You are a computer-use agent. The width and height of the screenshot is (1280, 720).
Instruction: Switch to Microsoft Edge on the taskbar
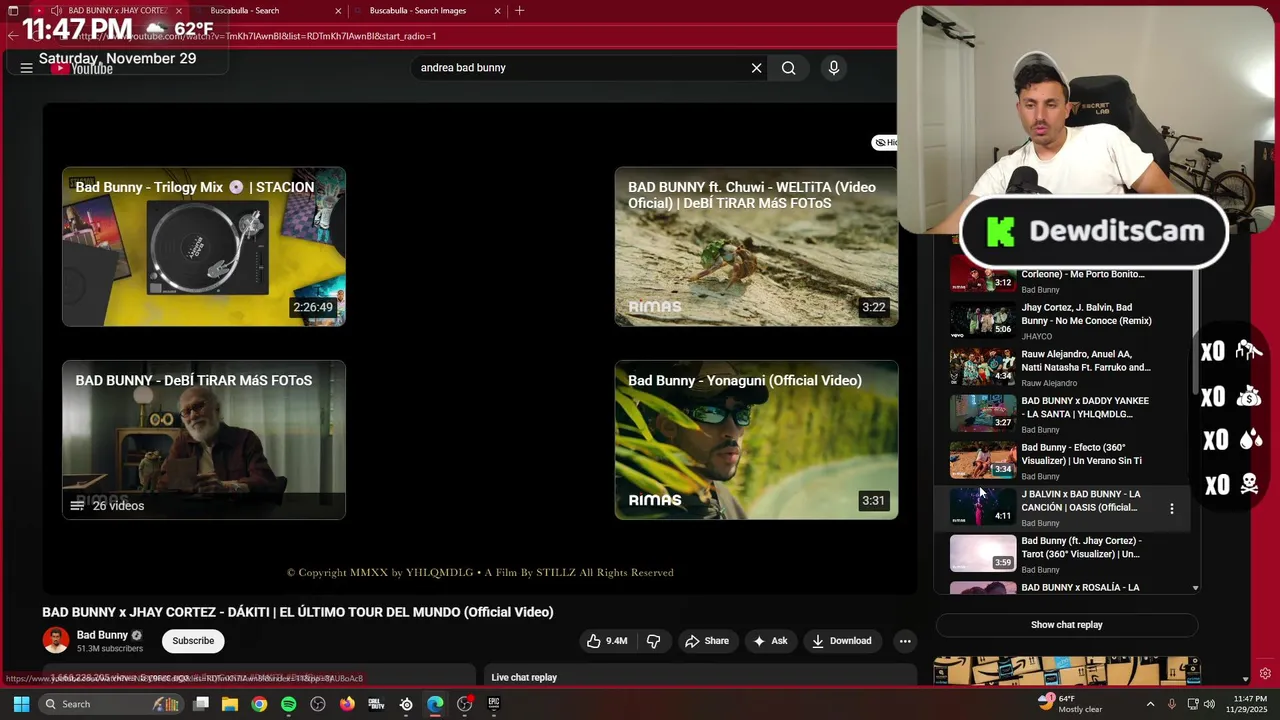[x=435, y=704]
